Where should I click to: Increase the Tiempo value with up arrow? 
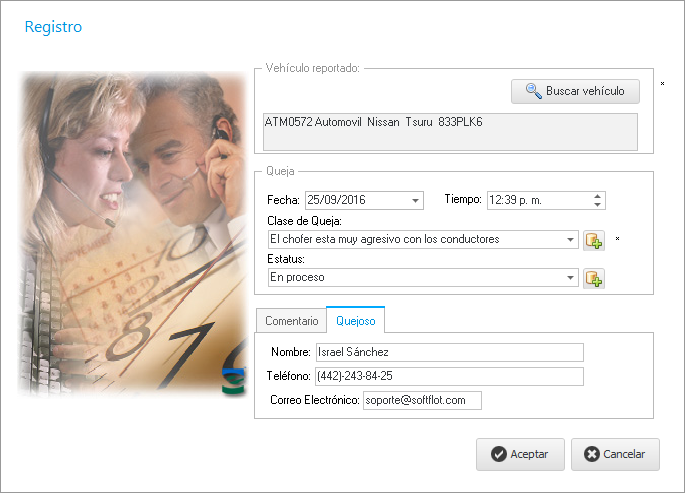coord(598,196)
